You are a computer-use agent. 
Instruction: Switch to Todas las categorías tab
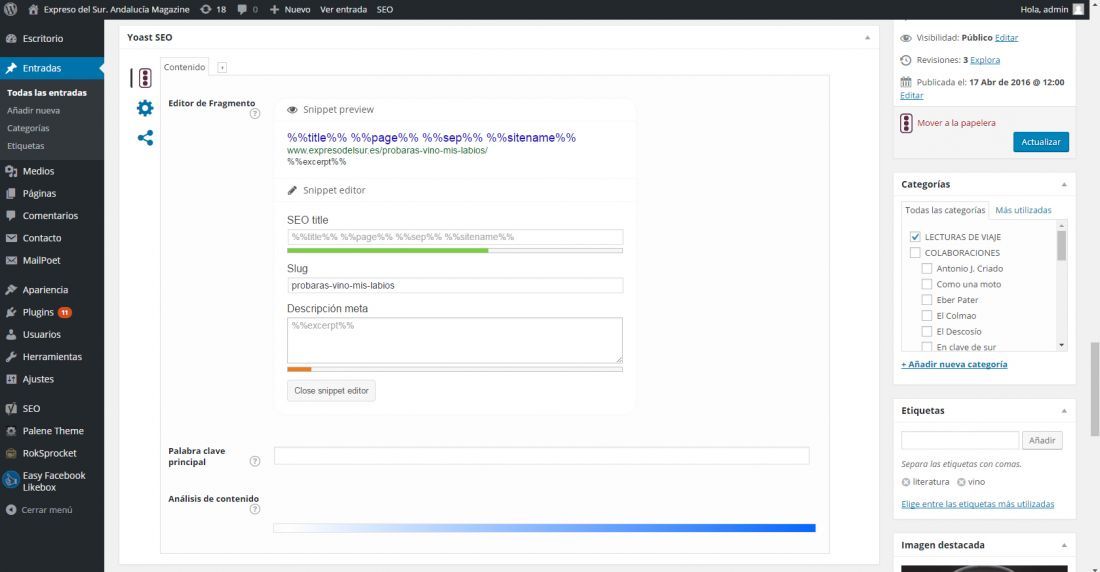pyautogui.click(x=945, y=210)
